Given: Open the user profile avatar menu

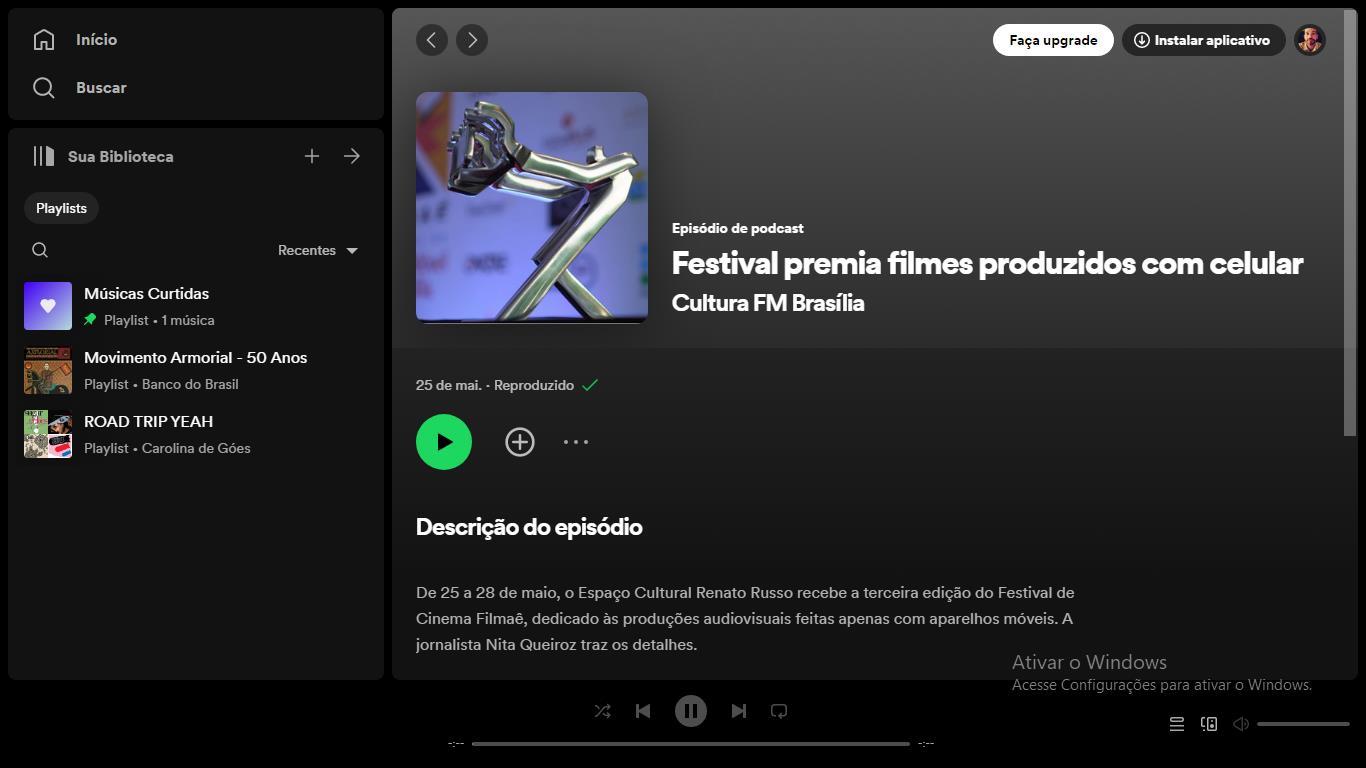Looking at the screenshot, I should [x=1310, y=40].
